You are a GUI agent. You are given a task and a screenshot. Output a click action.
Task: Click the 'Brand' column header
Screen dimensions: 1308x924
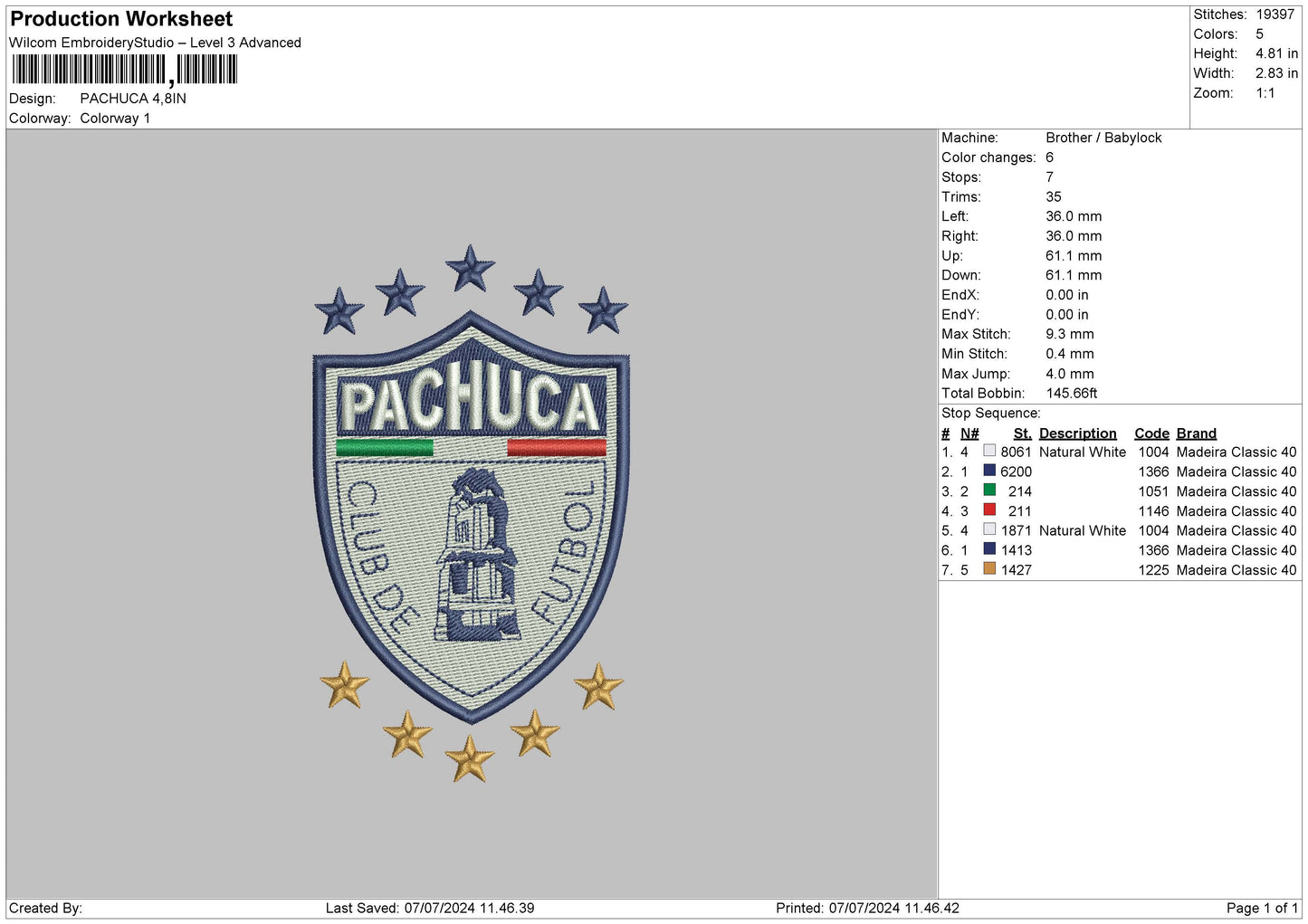[x=1196, y=433]
